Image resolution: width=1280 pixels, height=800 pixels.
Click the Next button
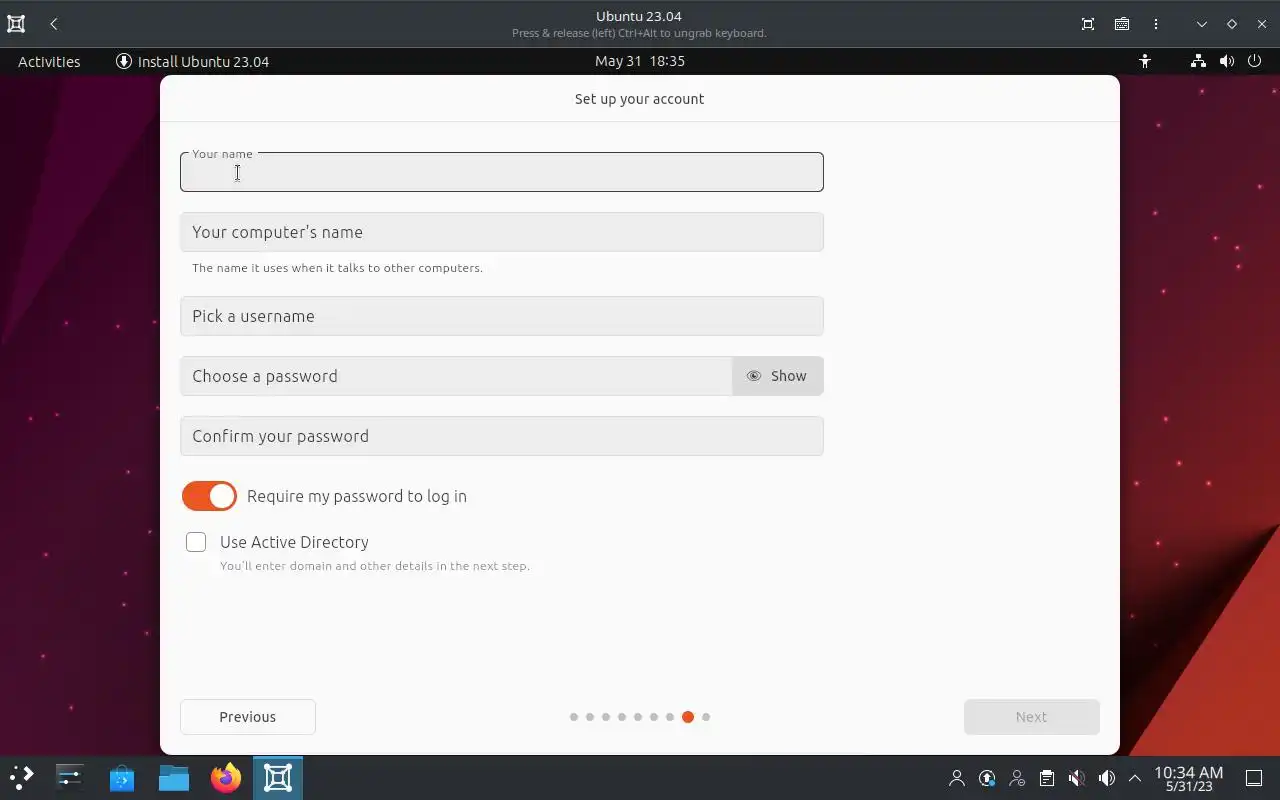click(x=1031, y=717)
